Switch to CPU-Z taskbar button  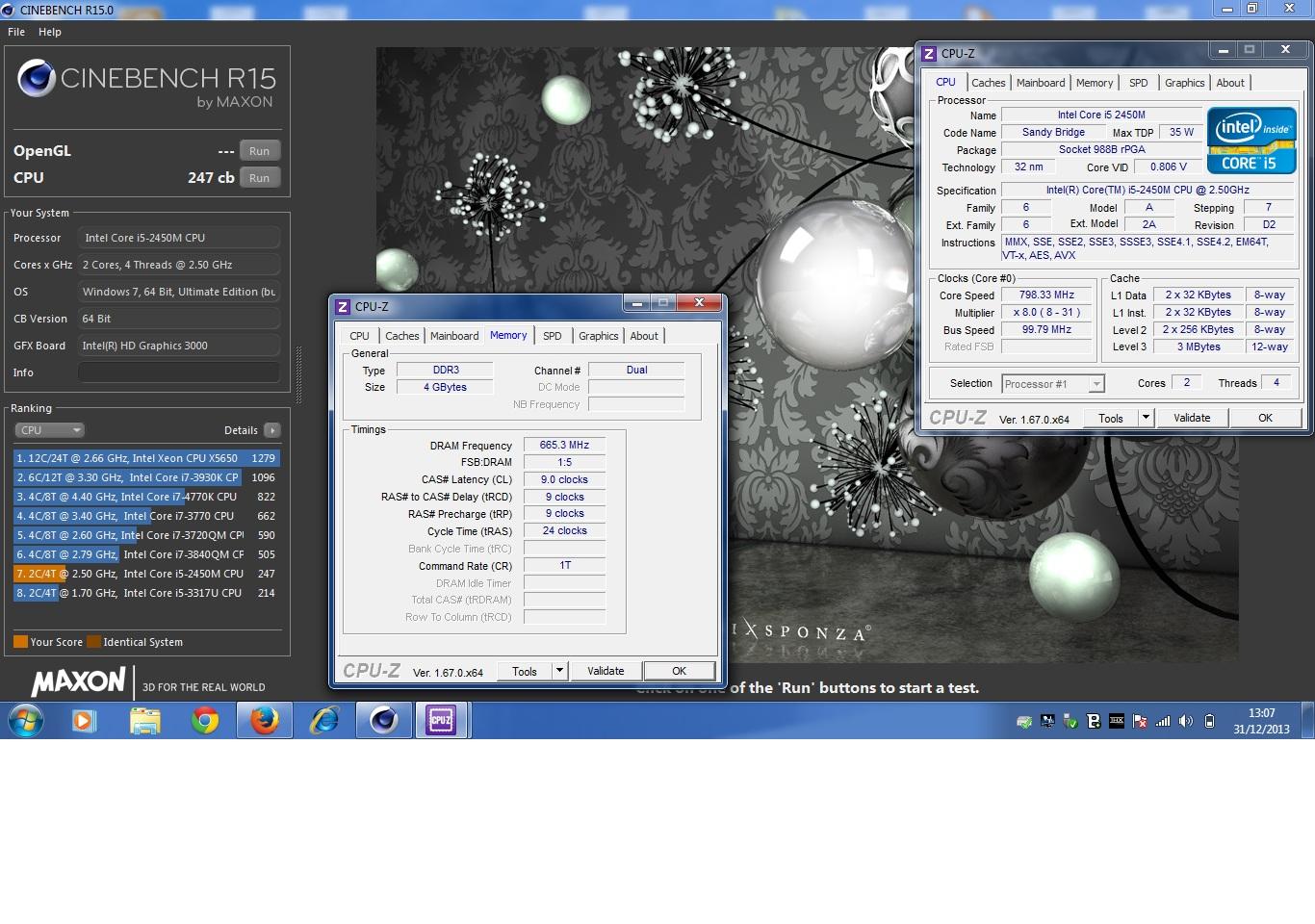441,720
